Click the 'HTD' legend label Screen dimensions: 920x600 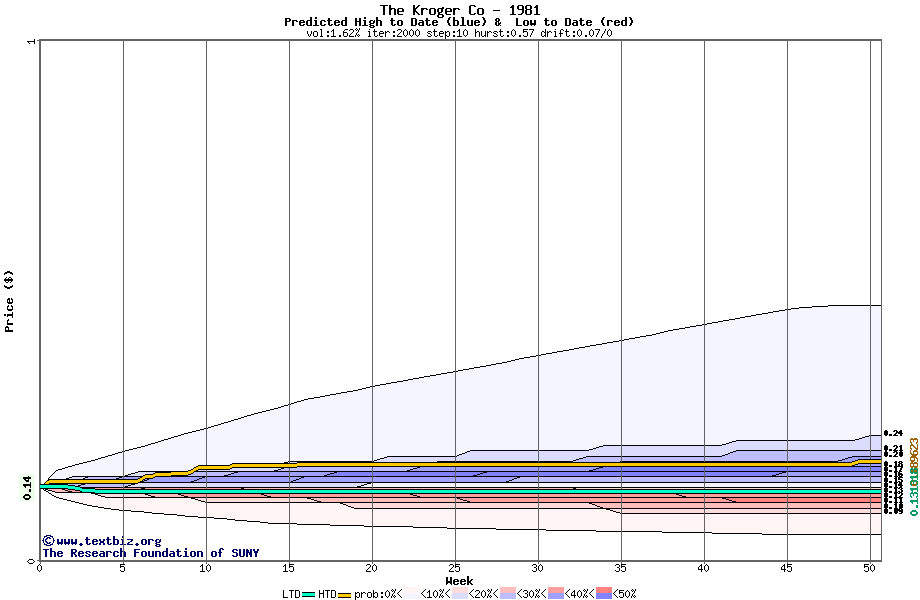point(327,594)
